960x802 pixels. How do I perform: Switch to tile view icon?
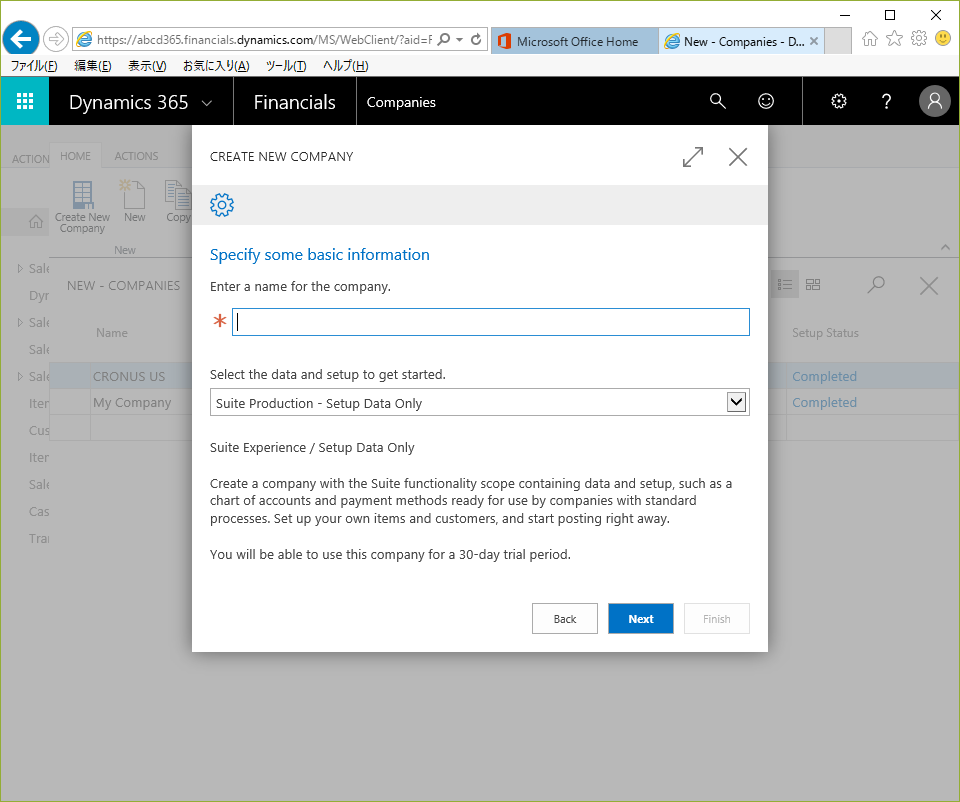pos(812,285)
